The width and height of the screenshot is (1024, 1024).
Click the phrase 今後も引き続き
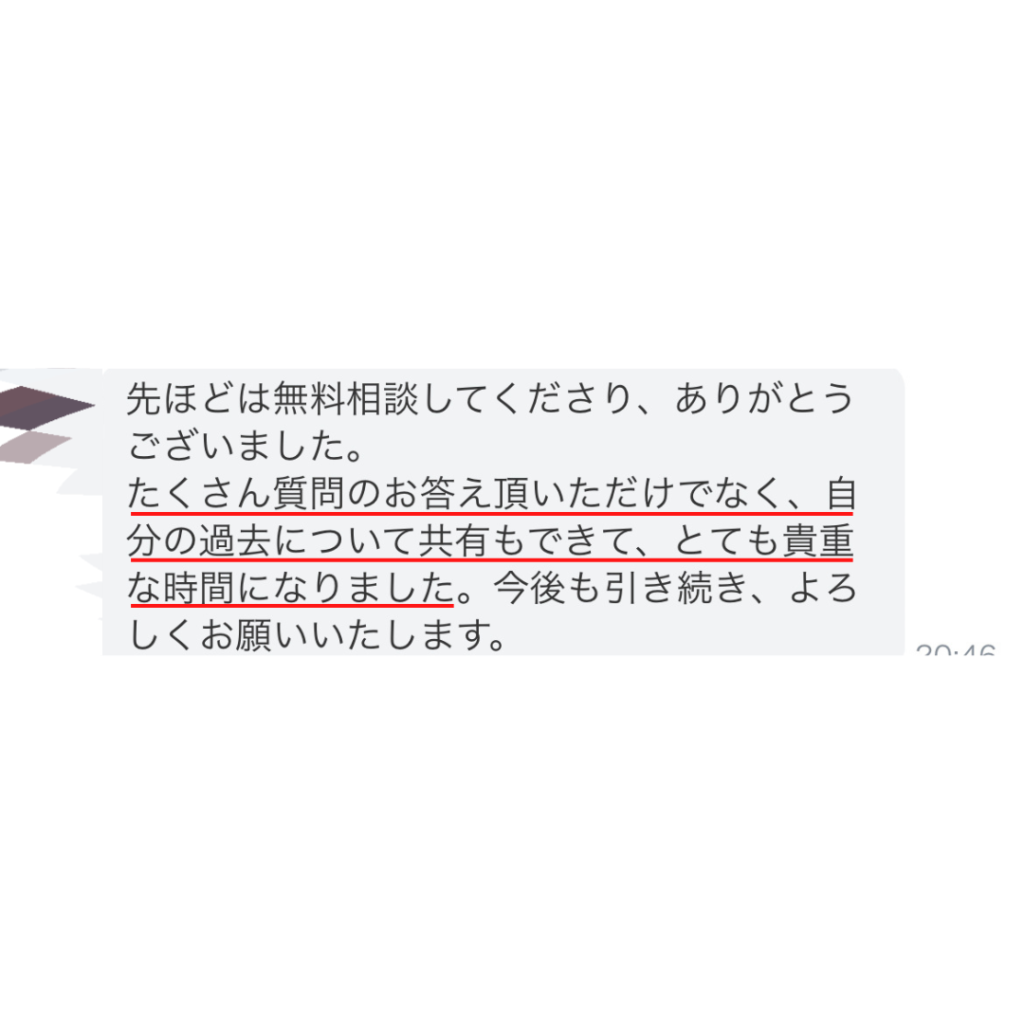click(x=620, y=588)
